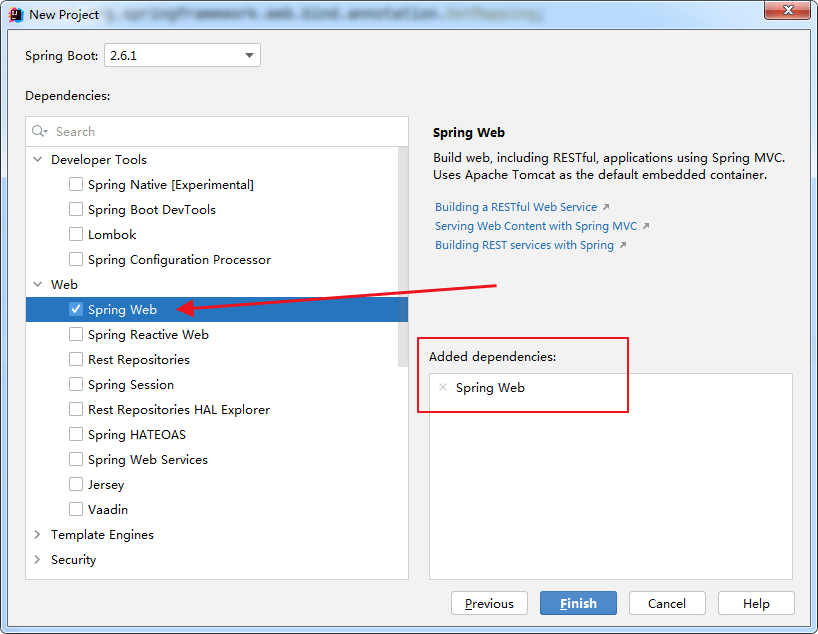
Task: Open the Spring Boot version dropdown
Action: pyautogui.click(x=183, y=55)
